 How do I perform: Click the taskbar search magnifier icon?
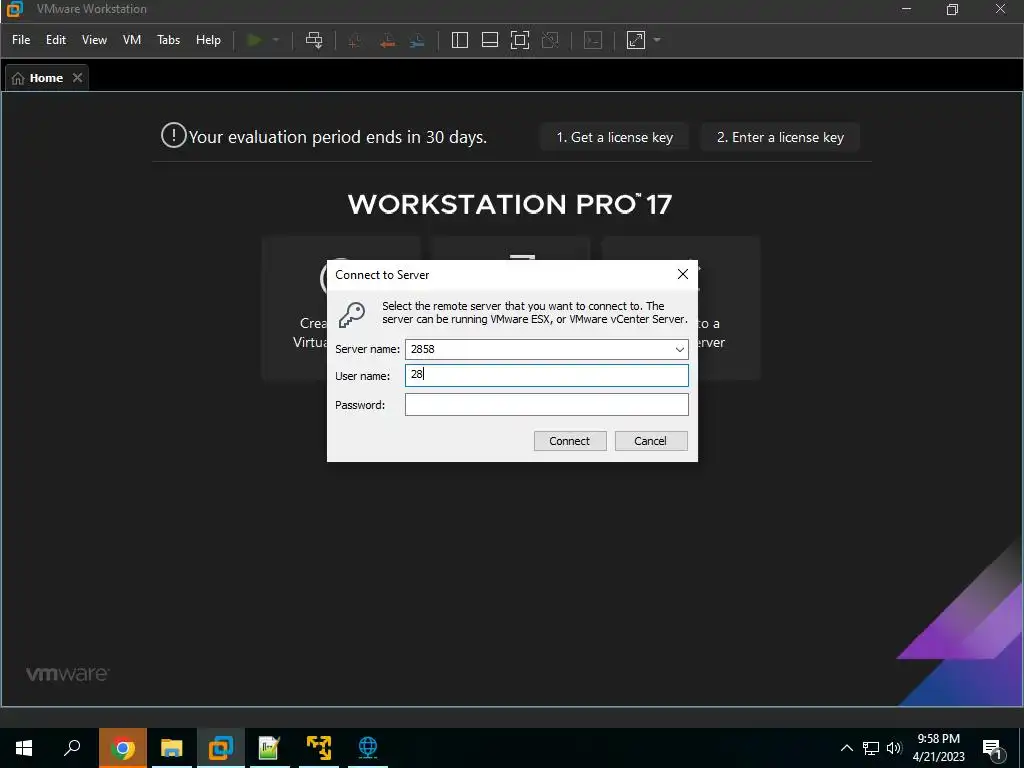72,748
